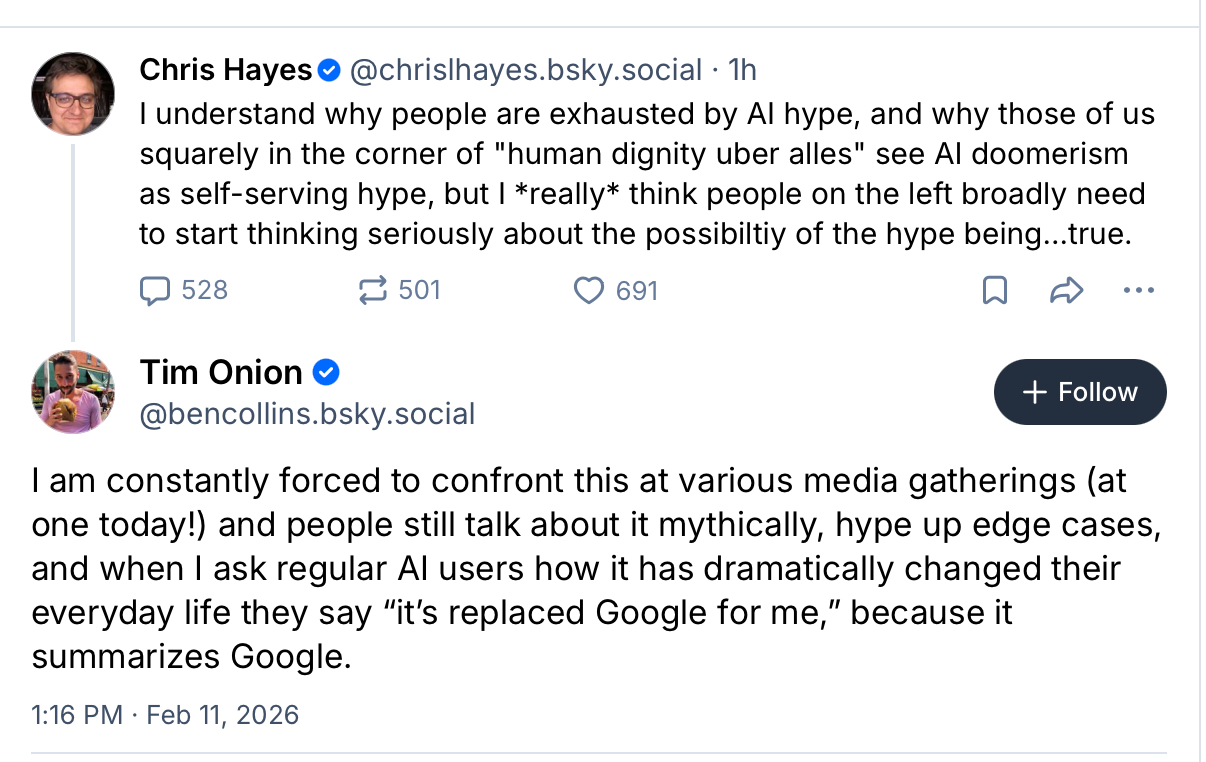Like the post with the heart icon
This screenshot has height=762, width=1206.
[589, 290]
